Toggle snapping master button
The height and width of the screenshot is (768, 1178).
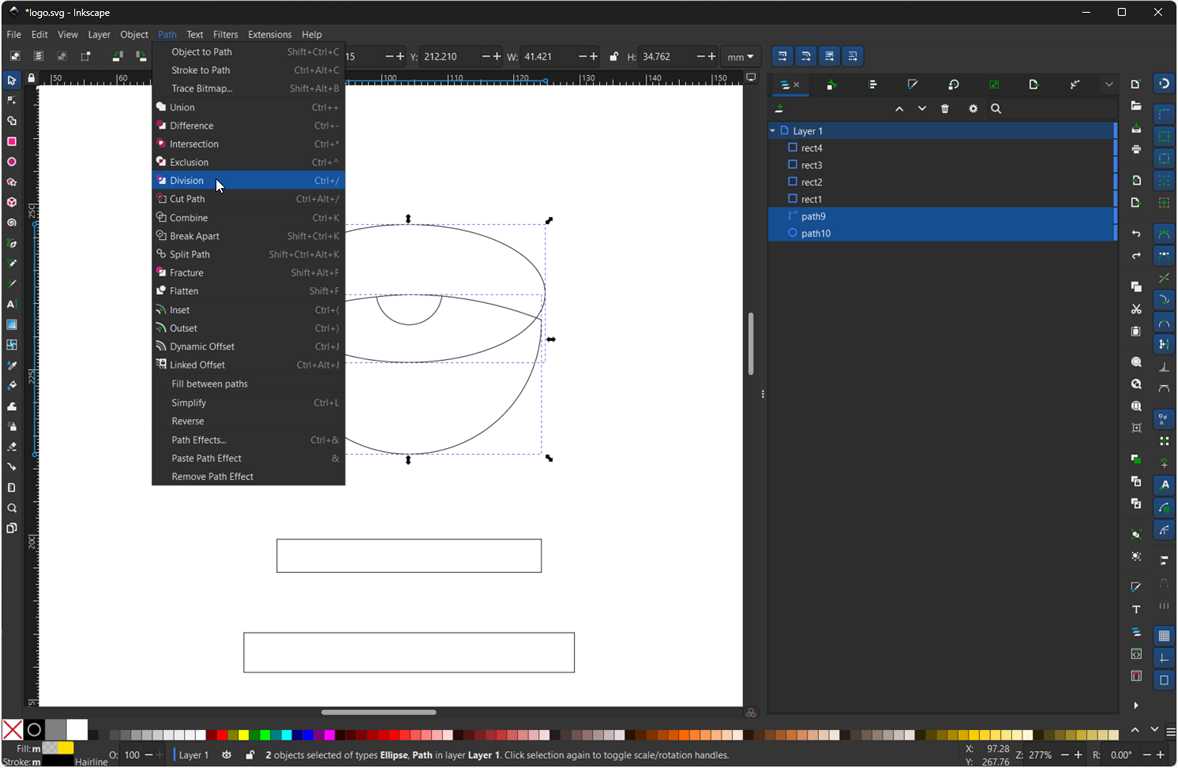pos(1164,83)
